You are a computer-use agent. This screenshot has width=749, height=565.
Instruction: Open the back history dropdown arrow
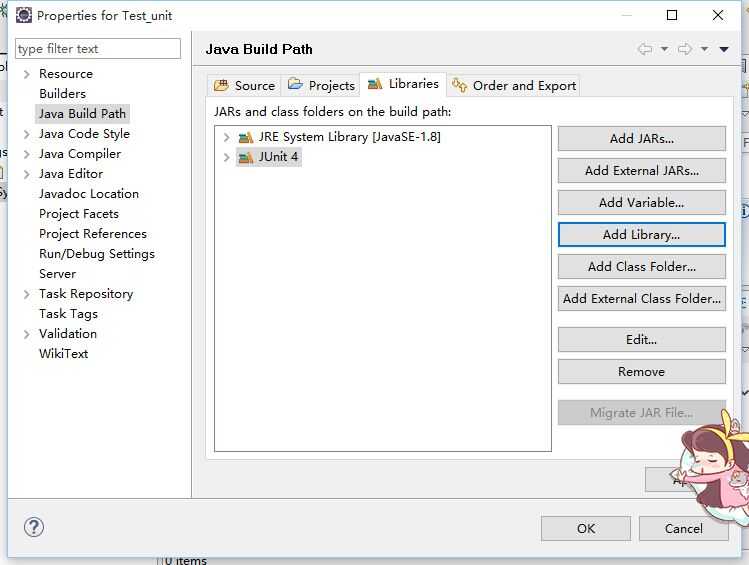click(664, 49)
